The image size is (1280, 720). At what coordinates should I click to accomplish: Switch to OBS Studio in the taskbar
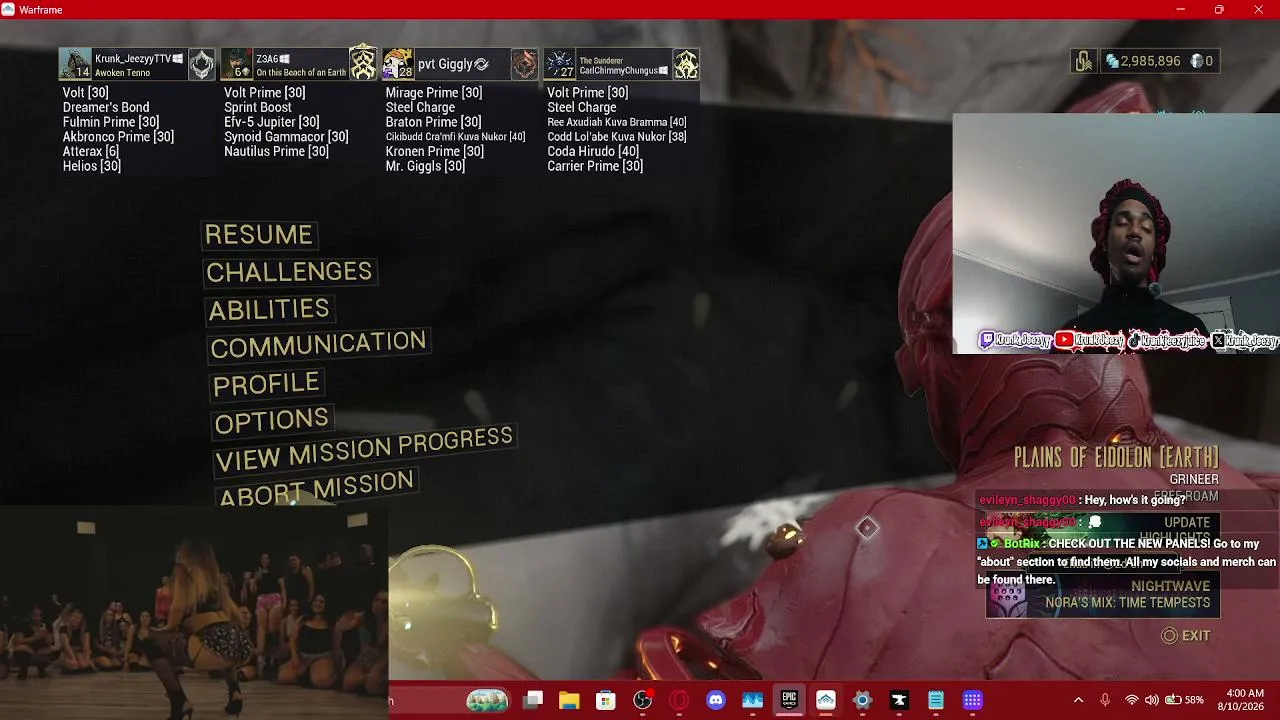click(643, 700)
